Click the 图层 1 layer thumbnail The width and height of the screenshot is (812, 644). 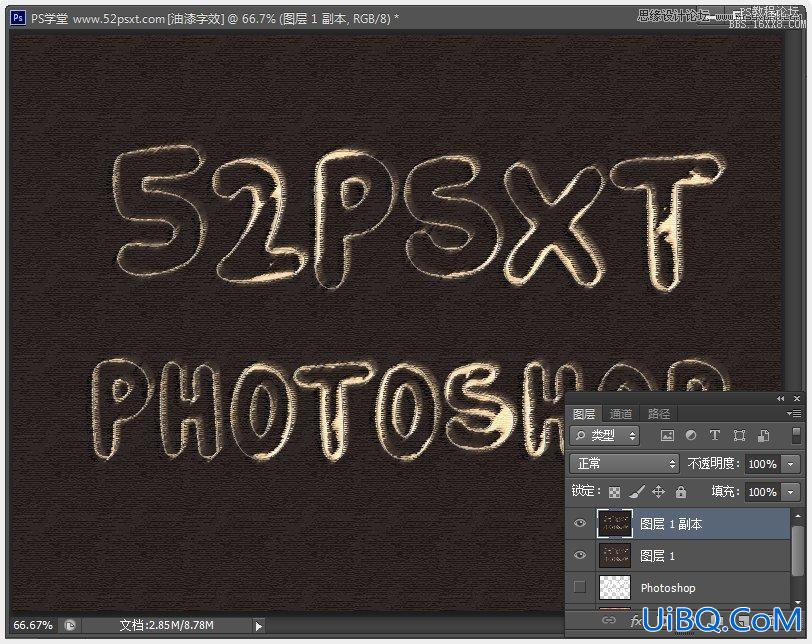pyautogui.click(x=615, y=555)
